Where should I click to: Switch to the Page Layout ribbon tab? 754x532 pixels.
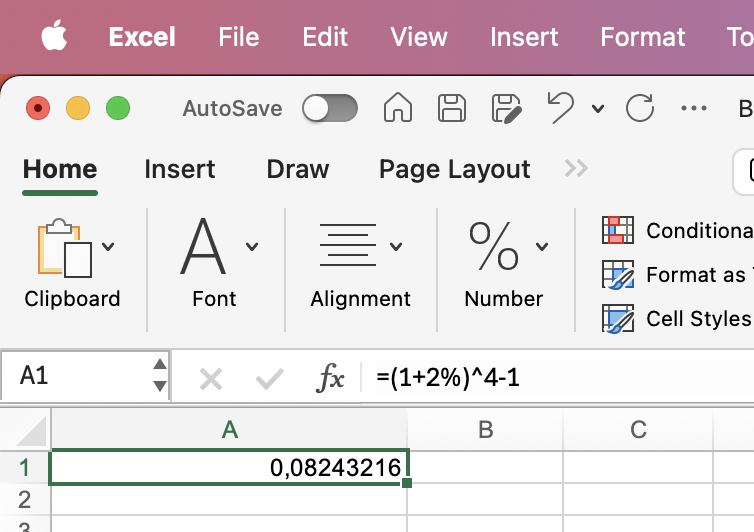[x=454, y=169]
